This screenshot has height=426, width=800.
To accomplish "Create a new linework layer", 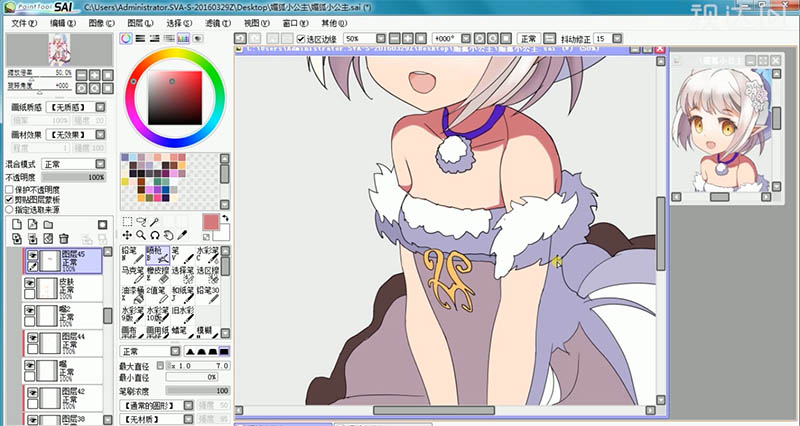I will [x=33, y=224].
